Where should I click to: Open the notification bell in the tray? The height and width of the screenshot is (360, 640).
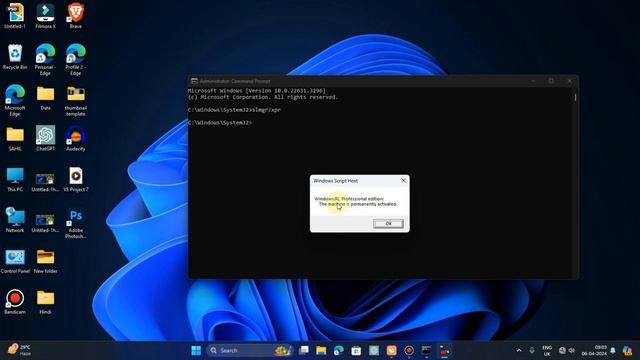613,350
